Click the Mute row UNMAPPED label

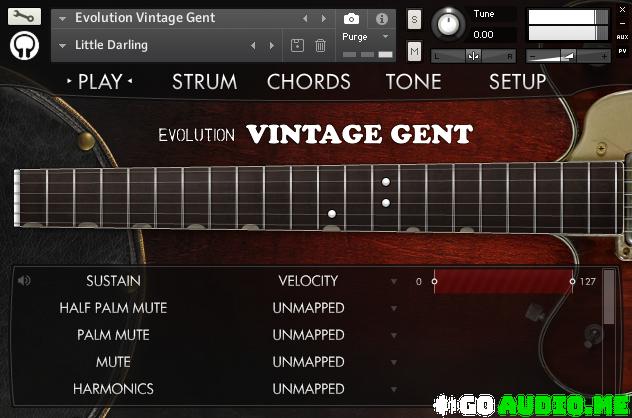click(308, 362)
